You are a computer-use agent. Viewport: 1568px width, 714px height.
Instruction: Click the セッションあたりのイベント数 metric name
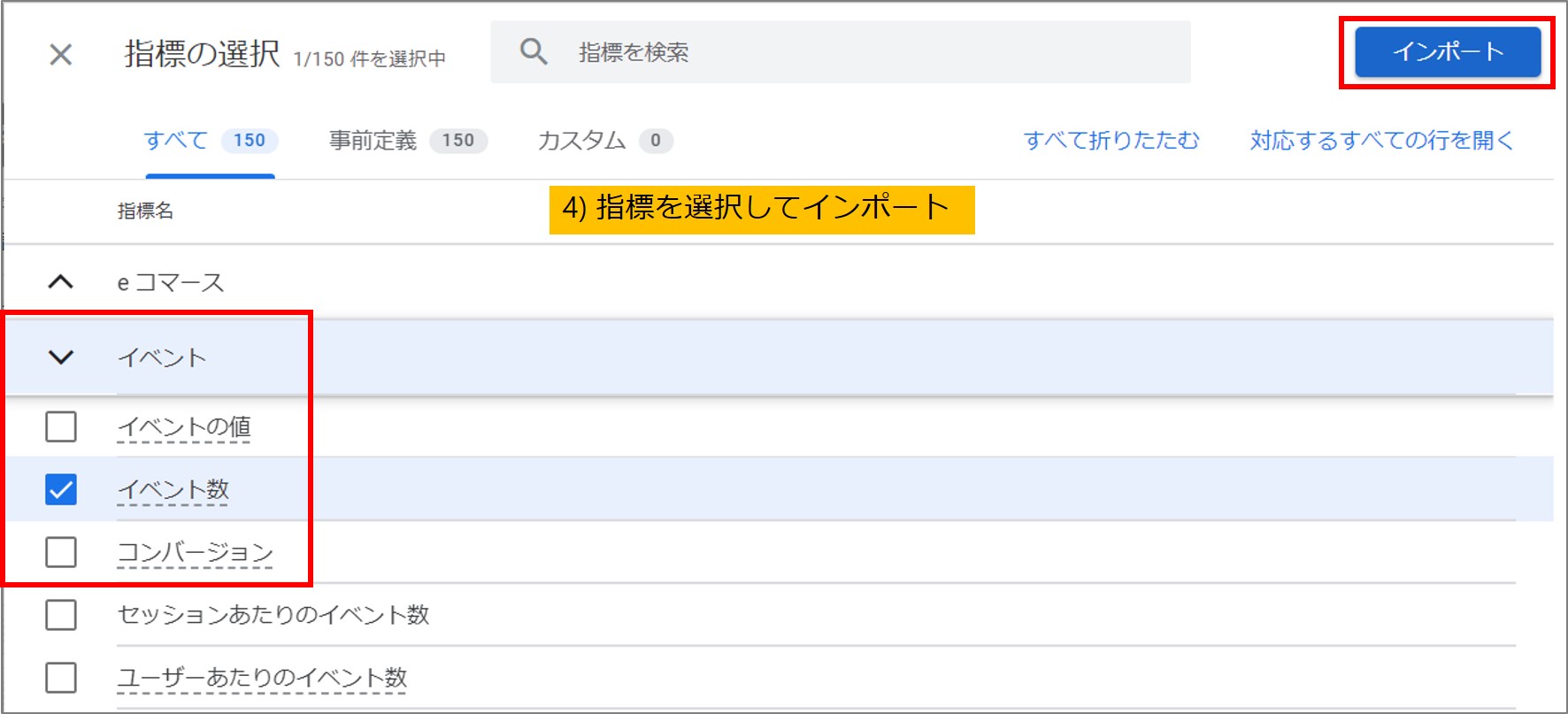tap(273, 615)
